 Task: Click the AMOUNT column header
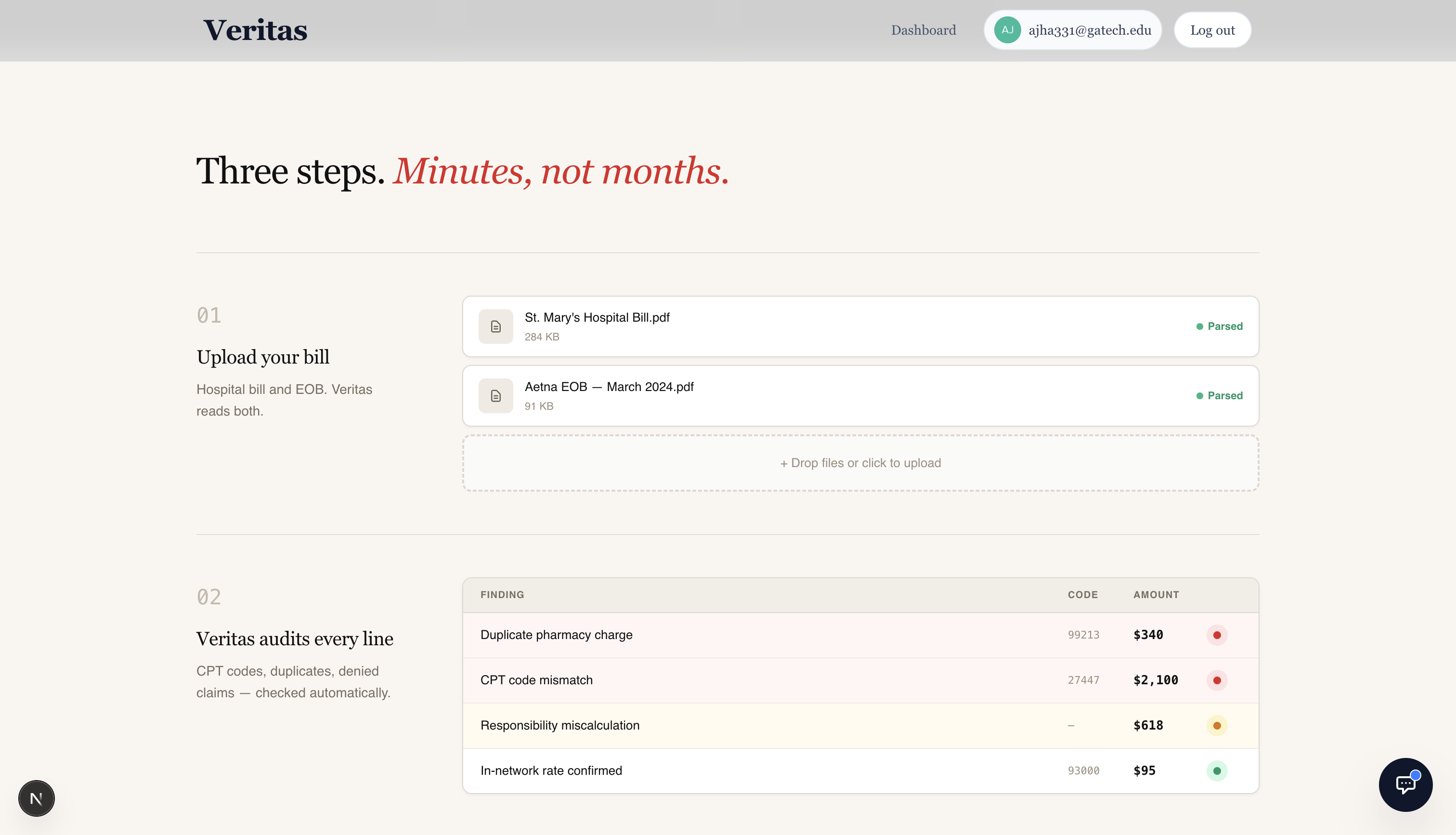tap(1156, 595)
